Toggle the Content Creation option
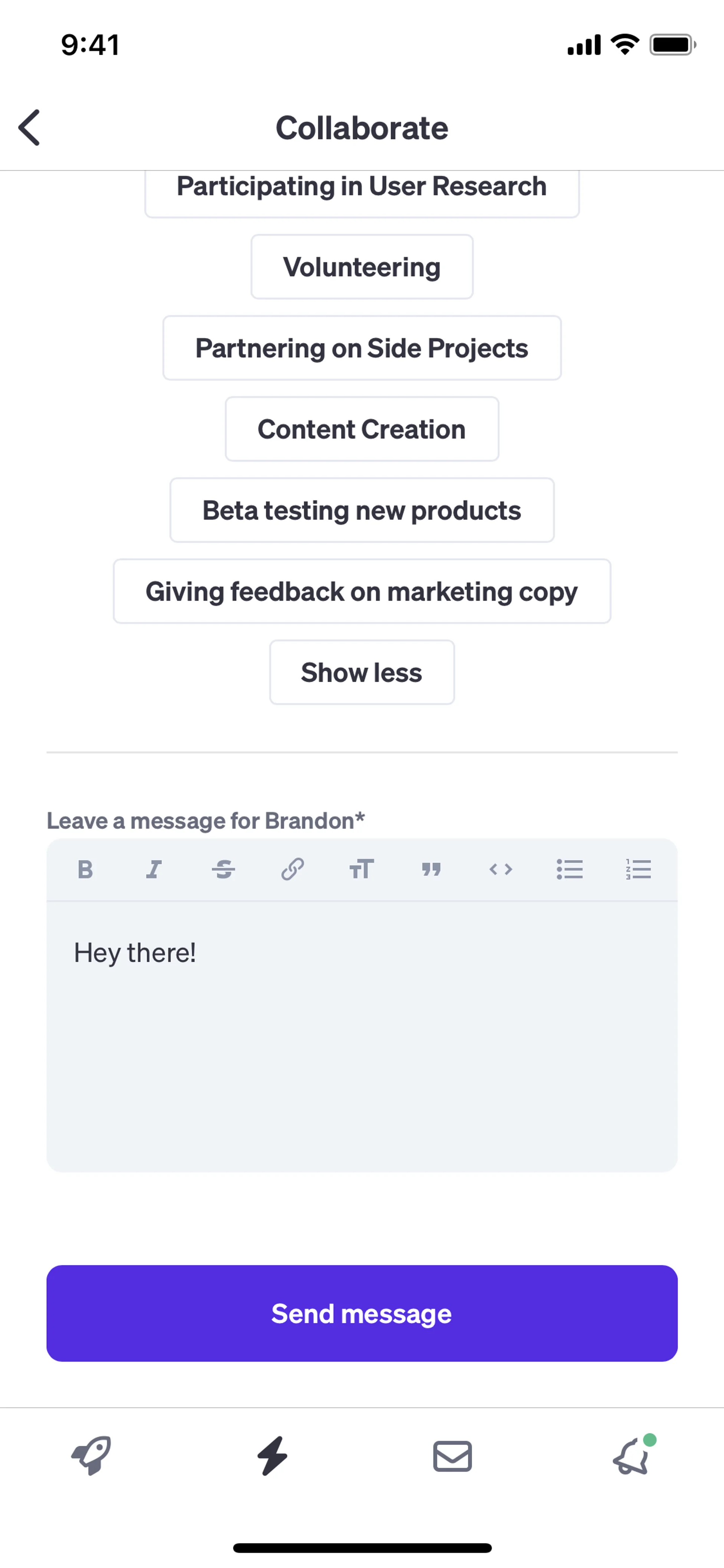This screenshot has height=1568, width=724. (x=362, y=429)
